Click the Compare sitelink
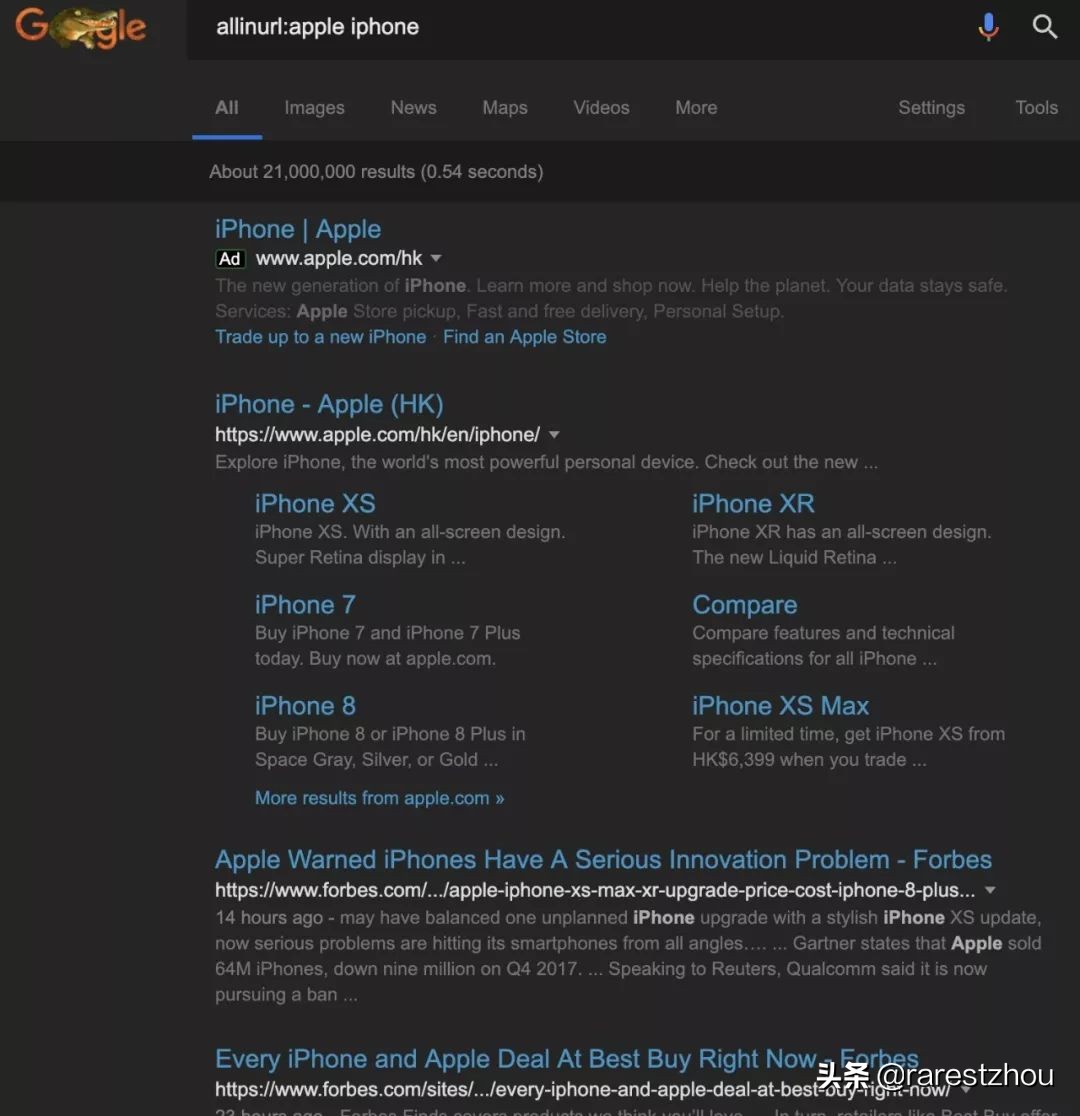The height and width of the screenshot is (1116, 1080). [744, 604]
